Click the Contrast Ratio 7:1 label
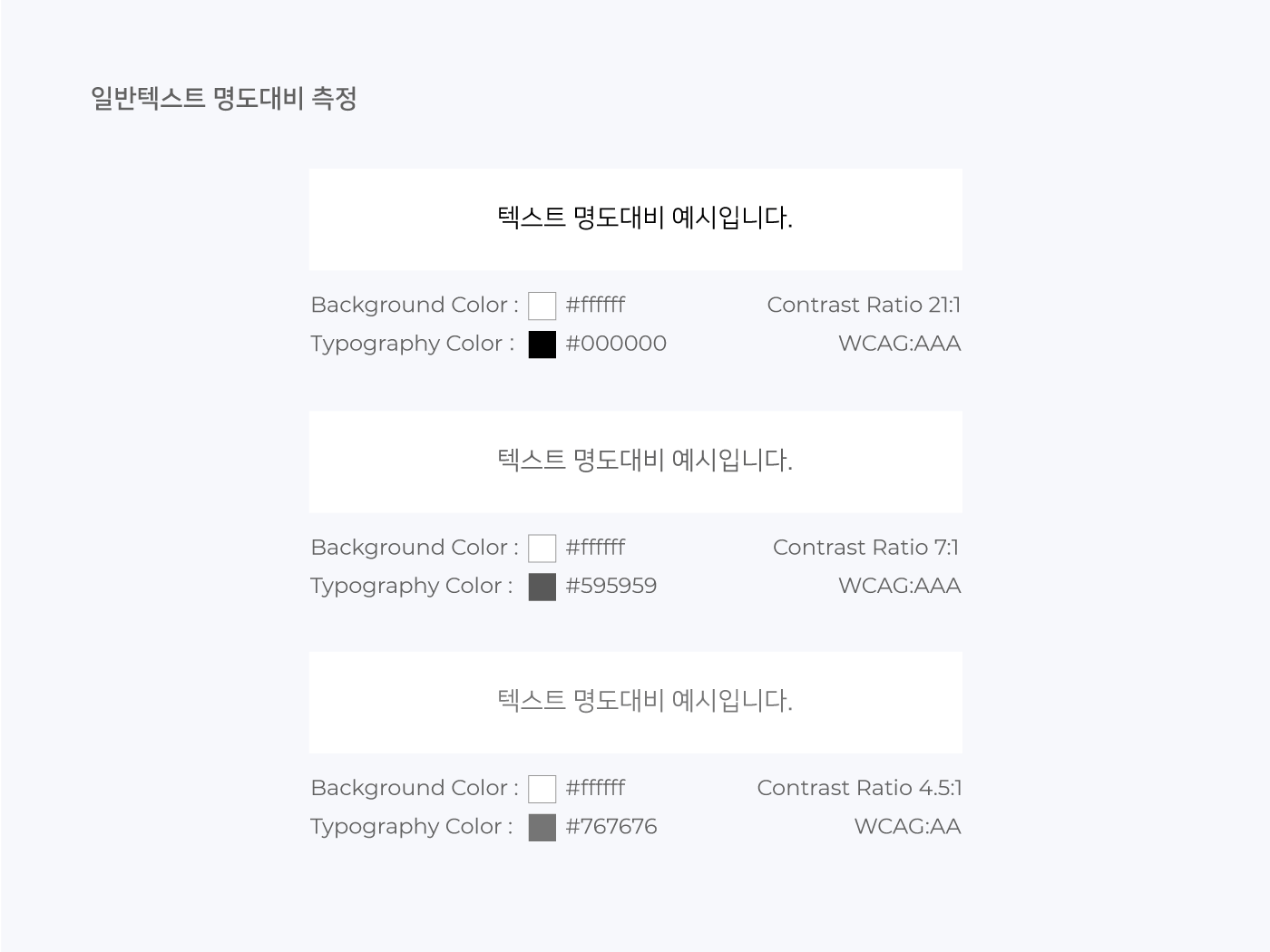Image resolution: width=1270 pixels, height=952 pixels. click(x=866, y=548)
